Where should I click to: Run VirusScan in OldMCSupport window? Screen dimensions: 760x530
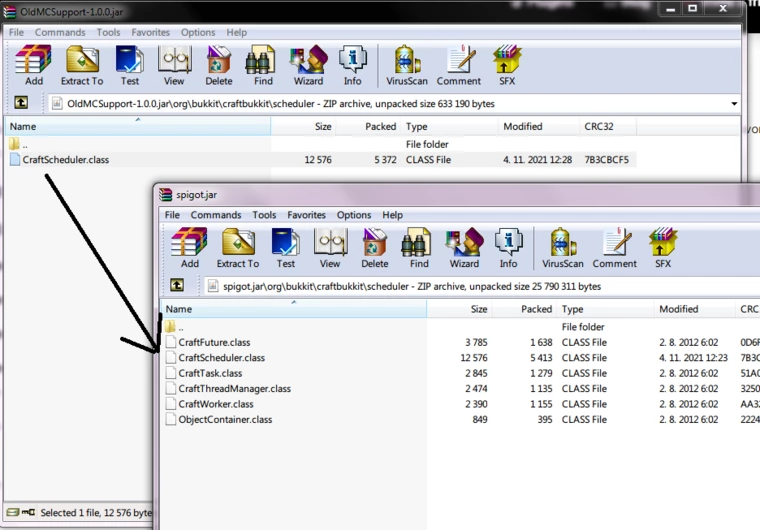point(407,65)
